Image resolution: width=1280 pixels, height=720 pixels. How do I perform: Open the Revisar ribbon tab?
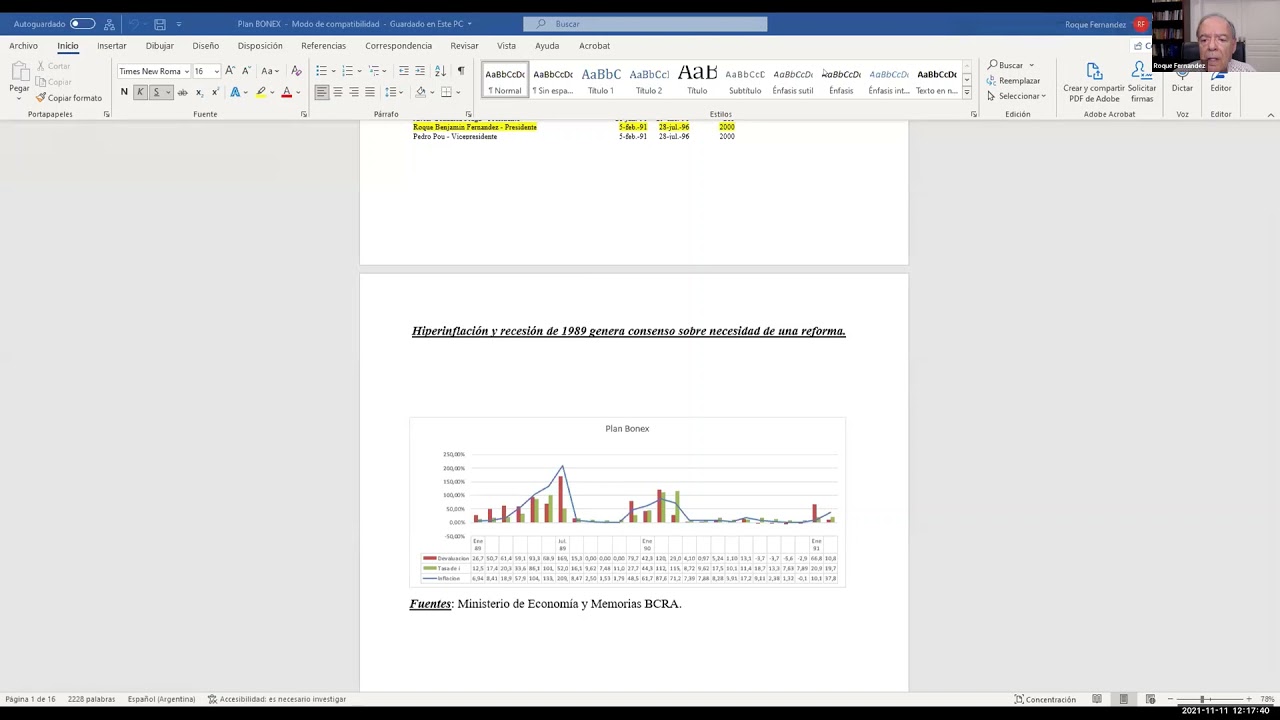coord(464,46)
